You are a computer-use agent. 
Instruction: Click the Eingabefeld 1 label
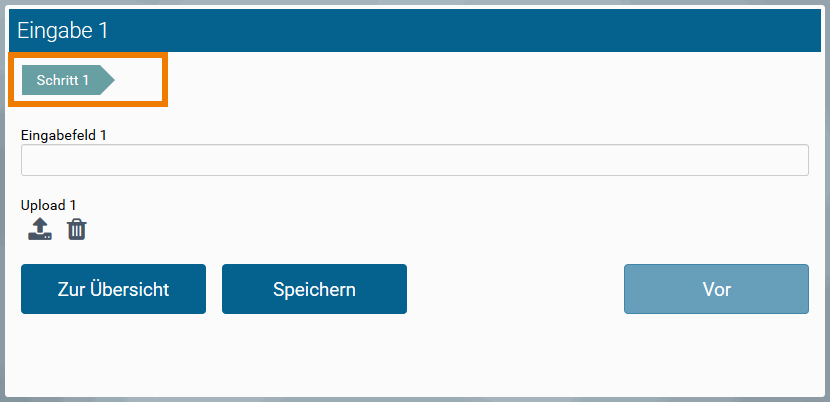pyautogui.click(x=64, y=134)
